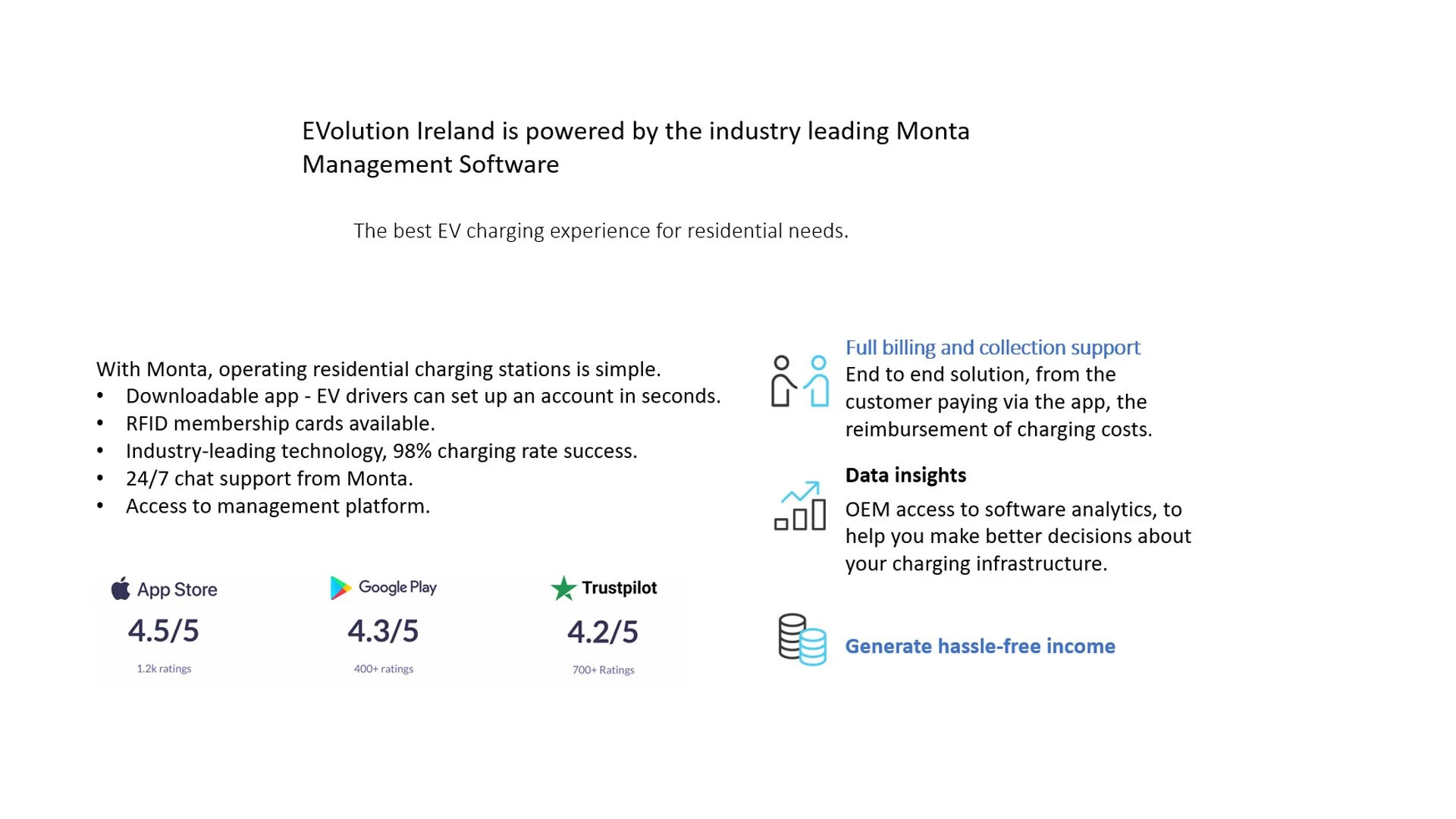Click the Trustpilot wordmark text
The width and height of the screenshot is (1456, 819).
(619, 588)
